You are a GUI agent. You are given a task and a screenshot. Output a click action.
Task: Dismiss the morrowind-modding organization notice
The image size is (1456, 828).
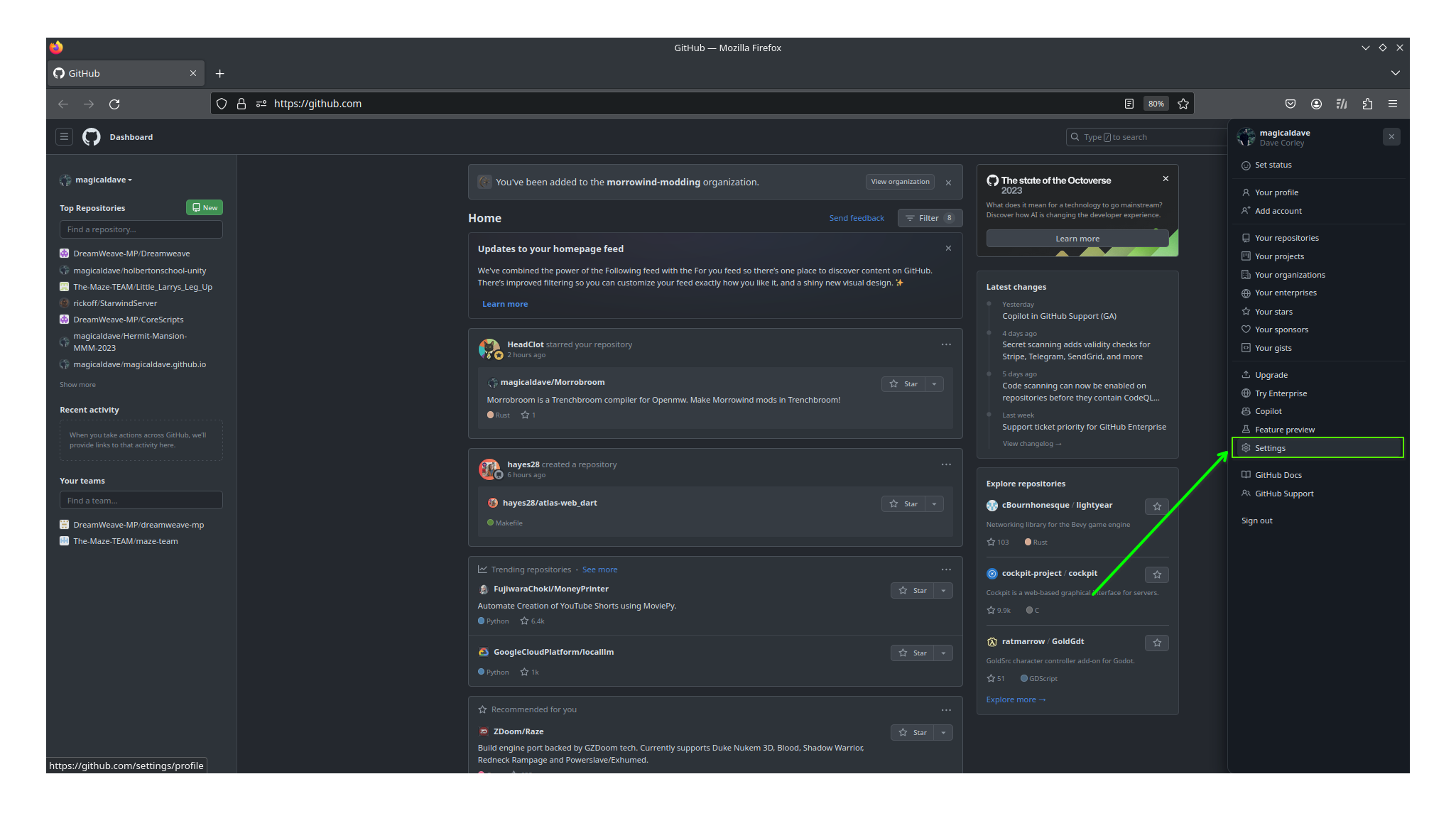(948, 183)
